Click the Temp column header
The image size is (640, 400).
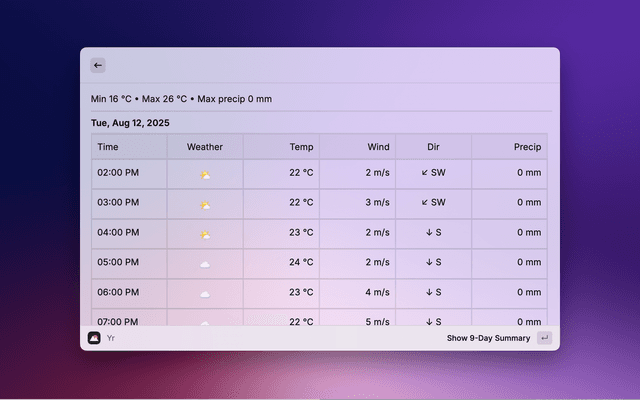[301, 147]
